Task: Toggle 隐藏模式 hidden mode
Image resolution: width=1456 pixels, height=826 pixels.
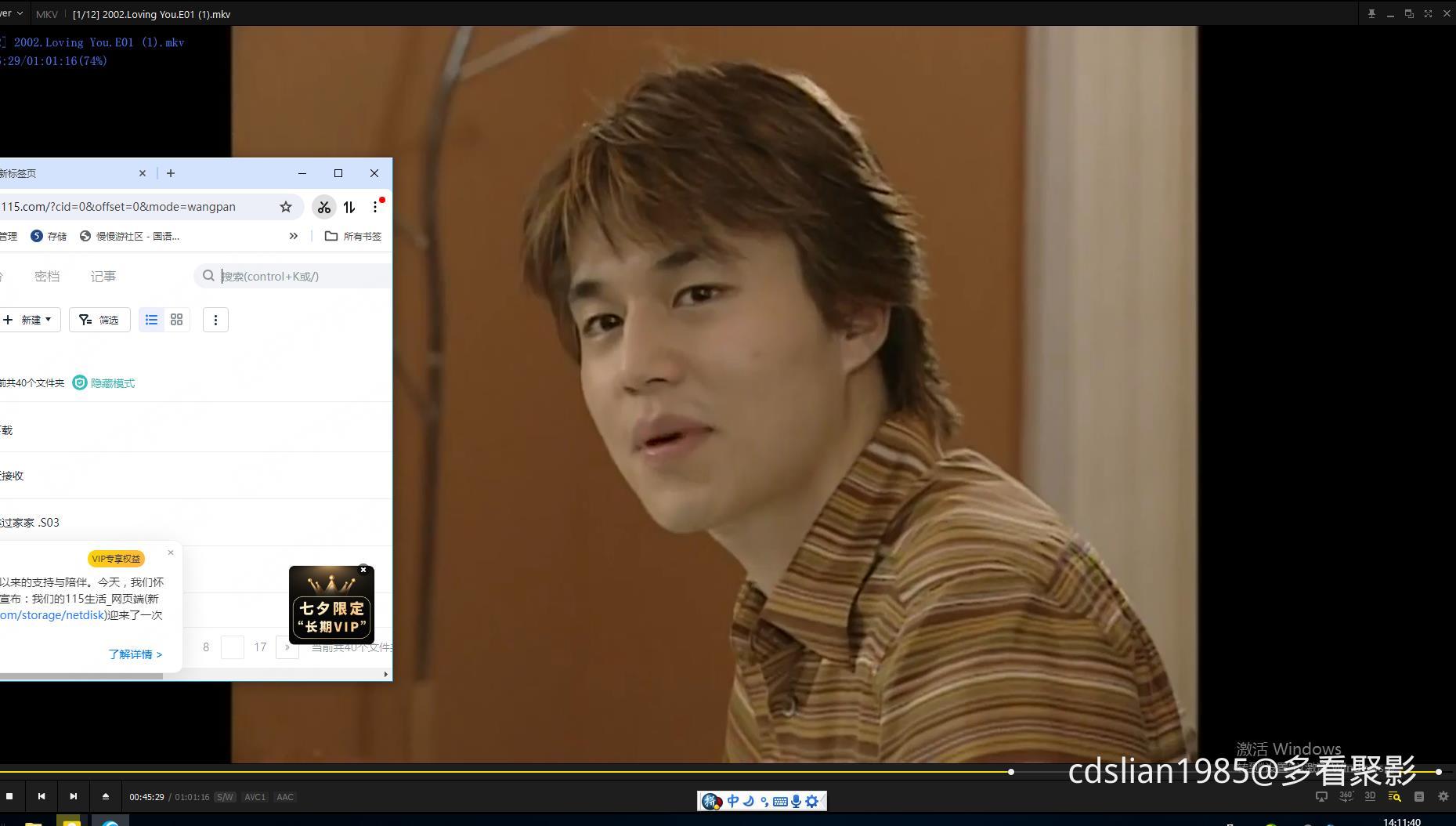Action: (x=104, y=383)
